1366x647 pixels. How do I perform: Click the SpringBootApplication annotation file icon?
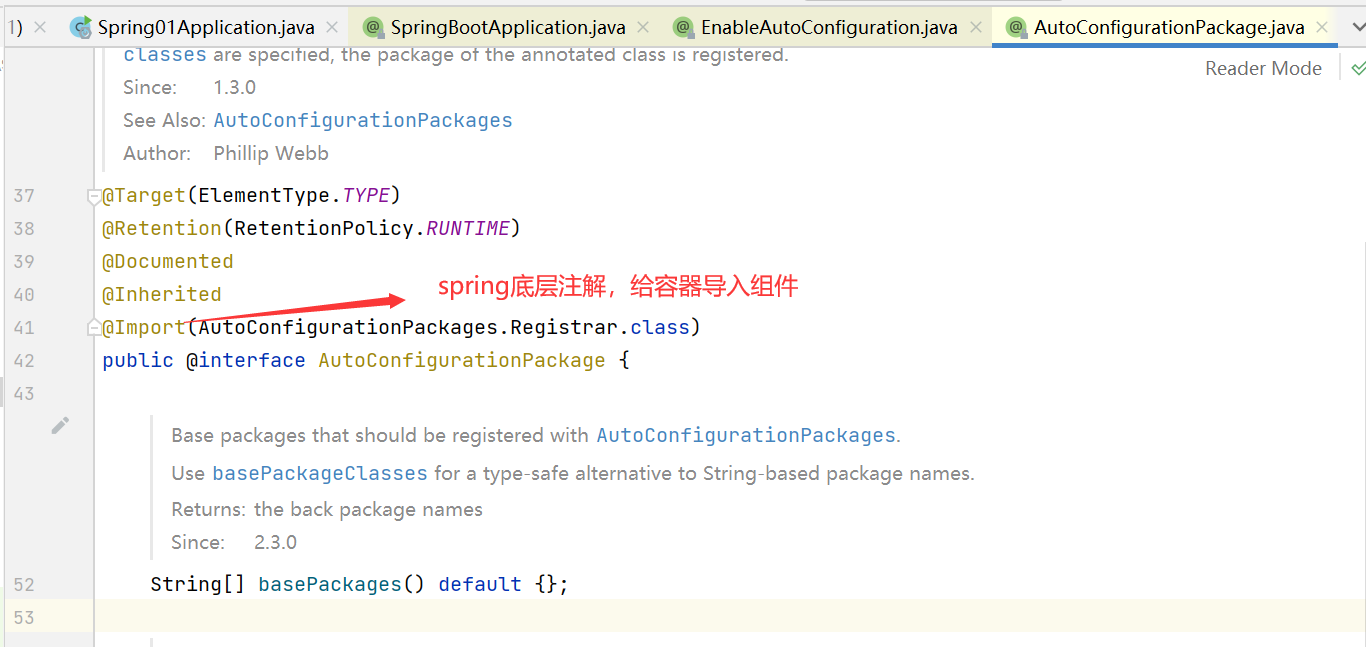(x=373, y=27)
